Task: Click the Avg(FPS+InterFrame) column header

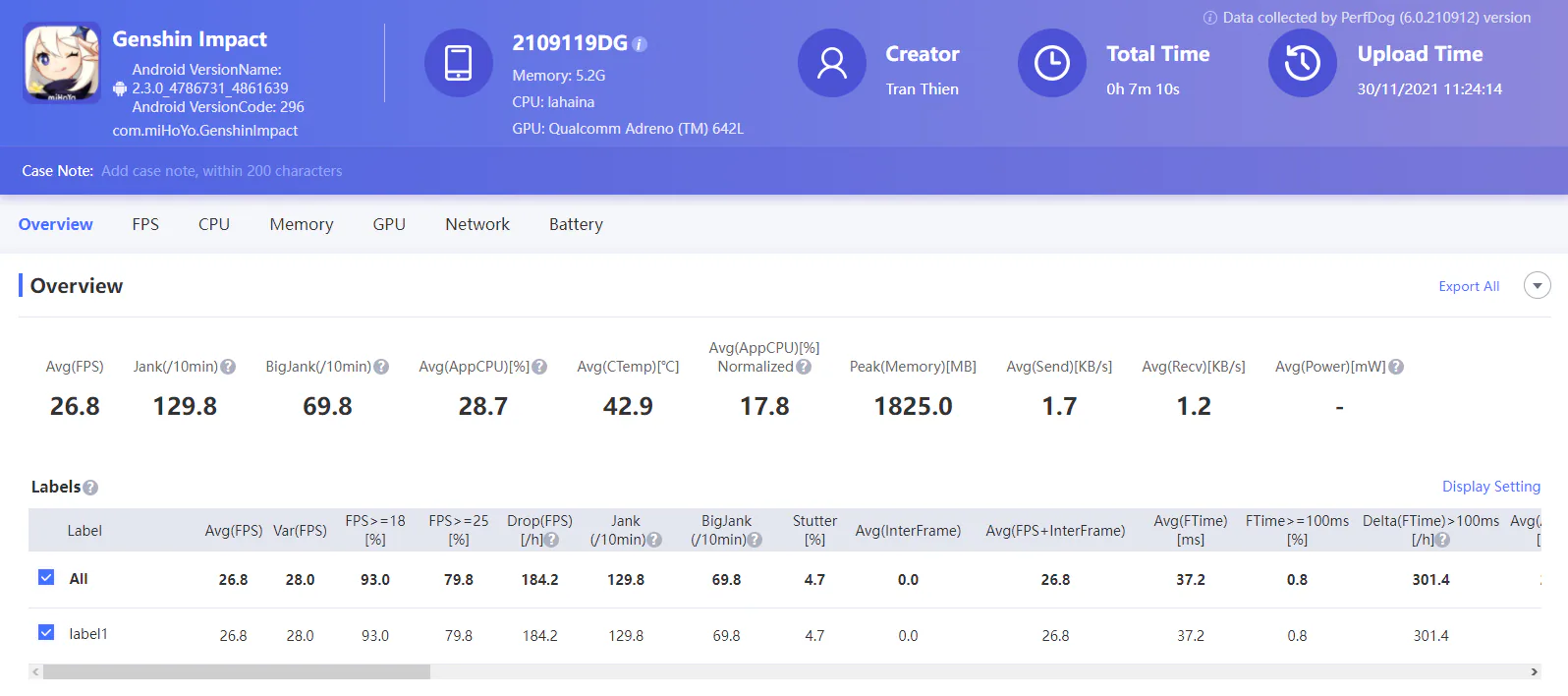Action: pyautogui.click(x=1055, y=531)
